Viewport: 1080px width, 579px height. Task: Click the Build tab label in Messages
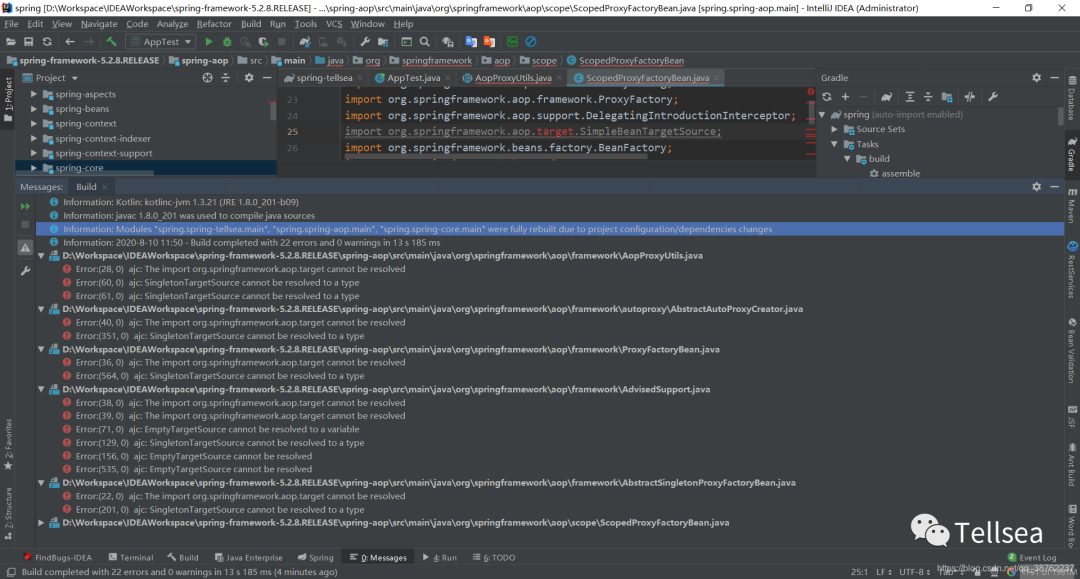coord(86,187)
